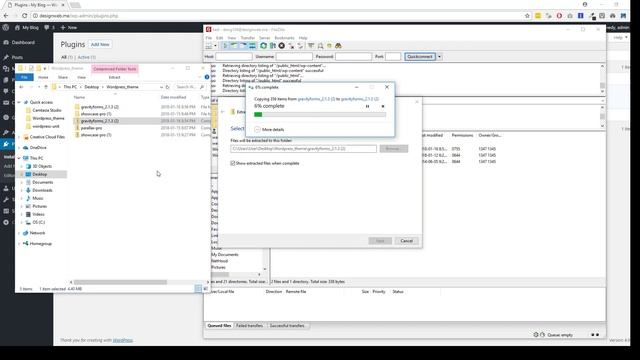Viewport: 640px width, 360px height.
Task: Expand More details in copy dialog
Action: pos(269,129)
